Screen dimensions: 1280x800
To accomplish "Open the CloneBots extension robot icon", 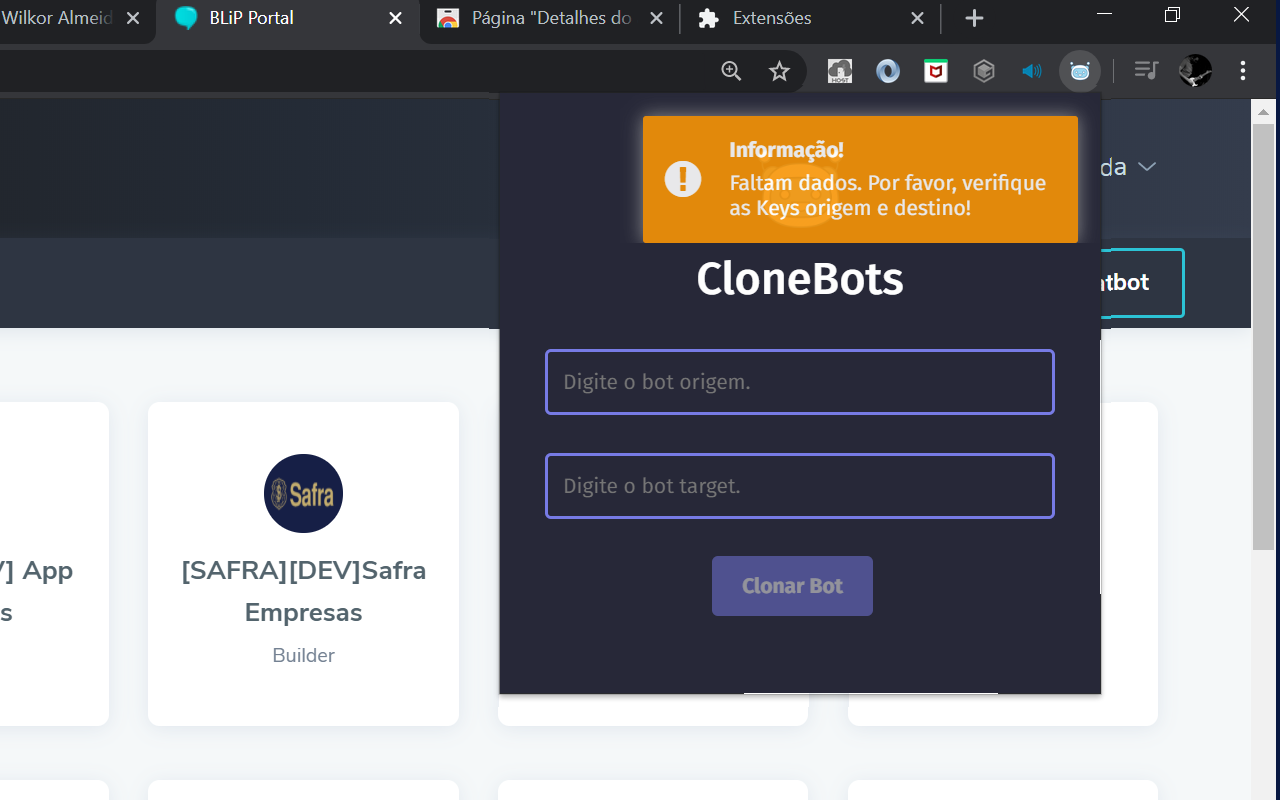I will coord(1079,71).
